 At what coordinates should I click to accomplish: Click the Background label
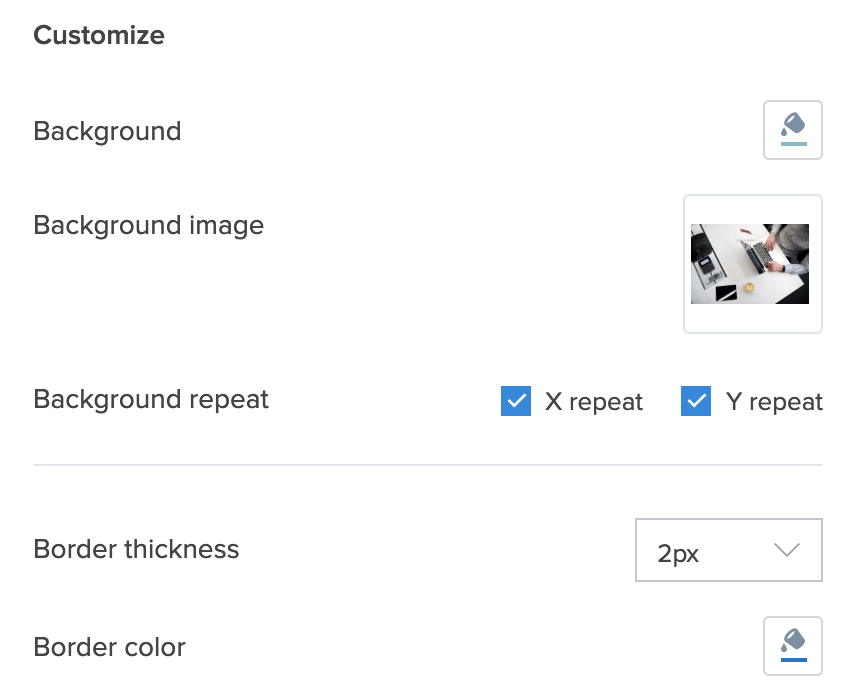point(107,131)
